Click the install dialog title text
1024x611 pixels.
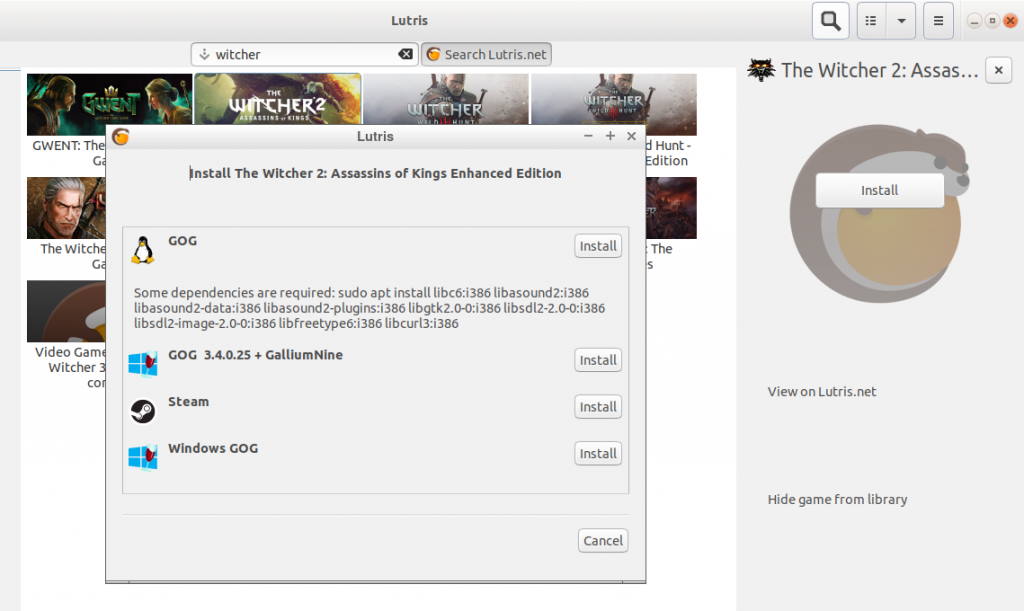376,173
